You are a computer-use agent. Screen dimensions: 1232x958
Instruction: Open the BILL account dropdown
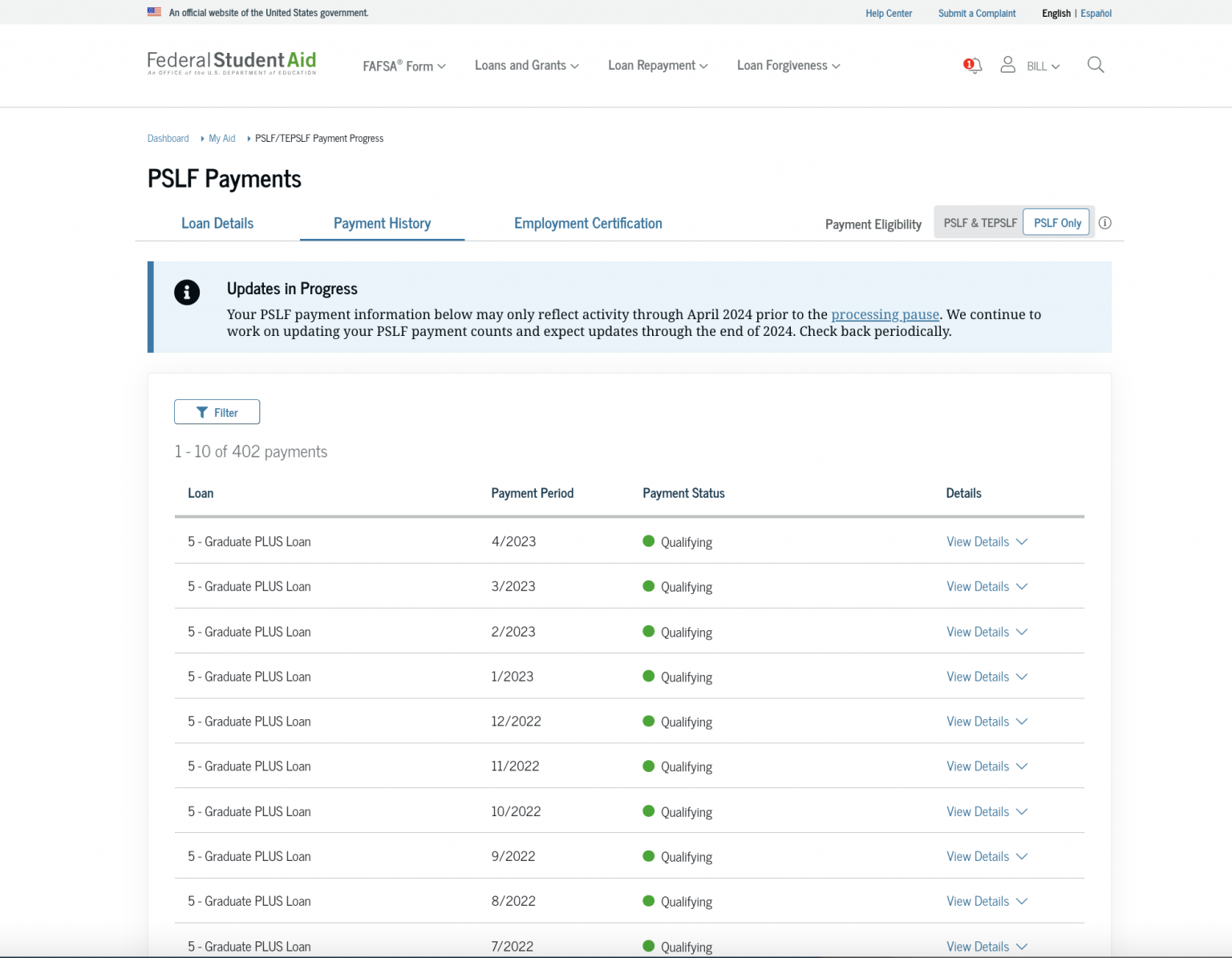click(x=1039, y=65)
